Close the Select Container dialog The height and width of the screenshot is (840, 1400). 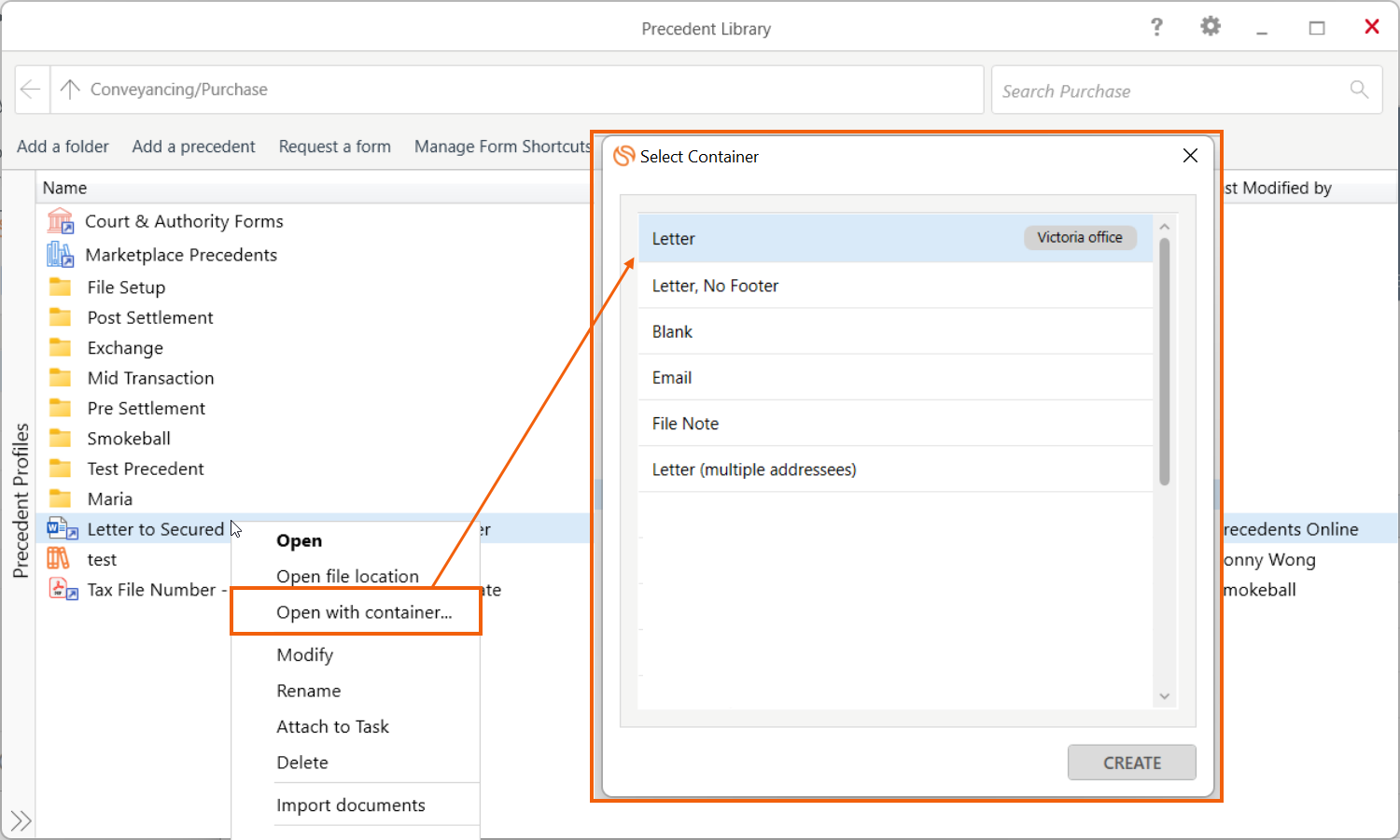click(x=1190, y=156)
